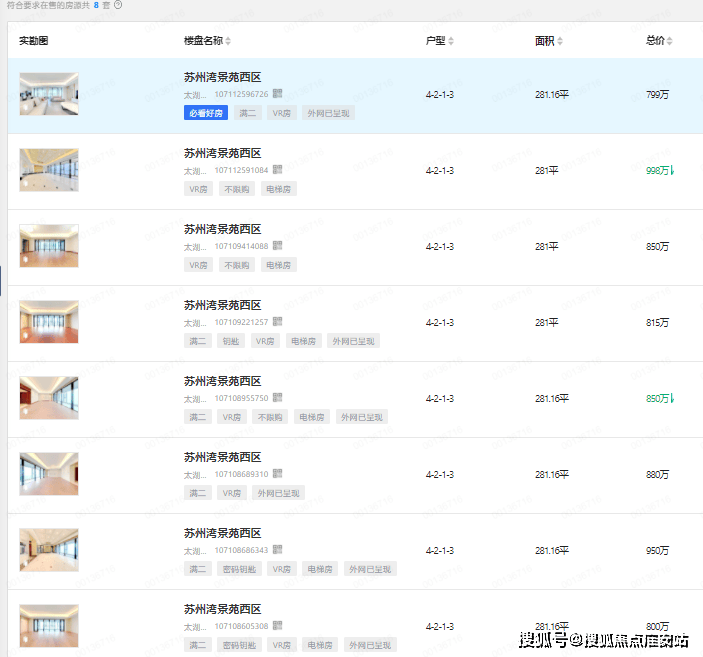Sort listings by 户型 column
703x657 pixels.
(450, 41)
